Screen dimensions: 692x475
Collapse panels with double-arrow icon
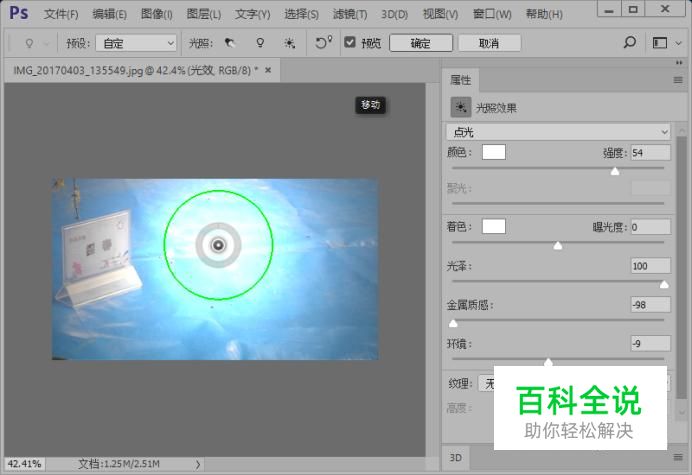[679, 63]
